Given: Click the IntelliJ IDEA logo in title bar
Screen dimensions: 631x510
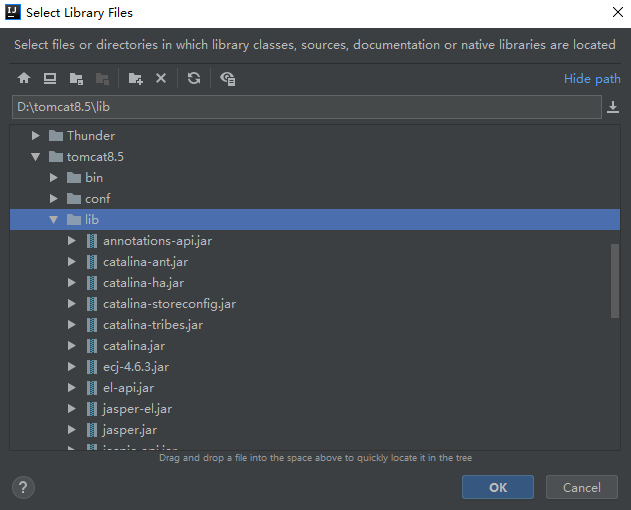Looking at the screenshot, I should pyautogui.click(x=12, y=12).
